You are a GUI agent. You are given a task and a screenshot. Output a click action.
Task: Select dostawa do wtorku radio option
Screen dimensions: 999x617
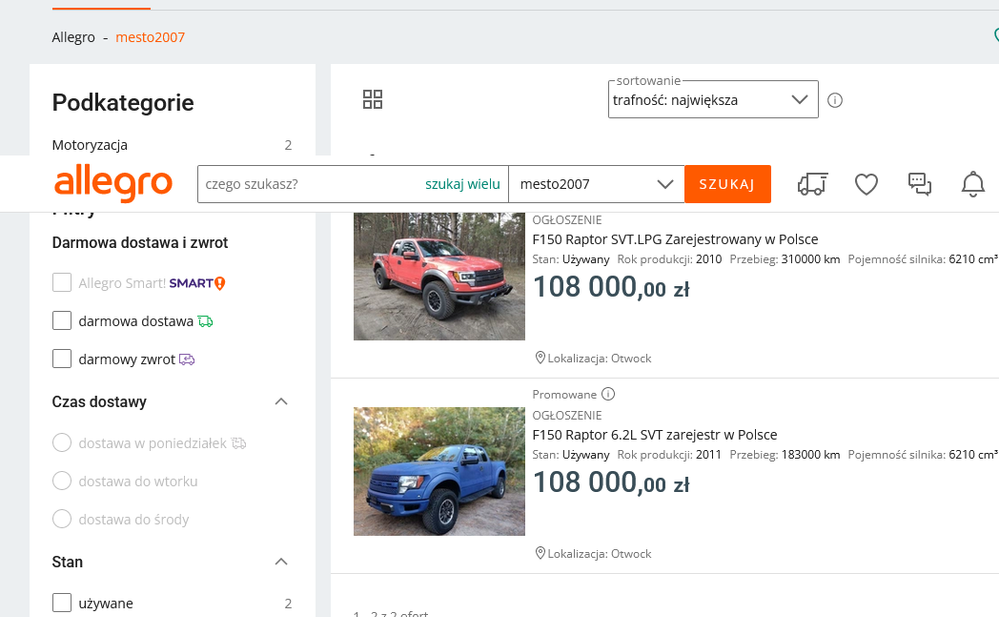[x=62, y=481]
